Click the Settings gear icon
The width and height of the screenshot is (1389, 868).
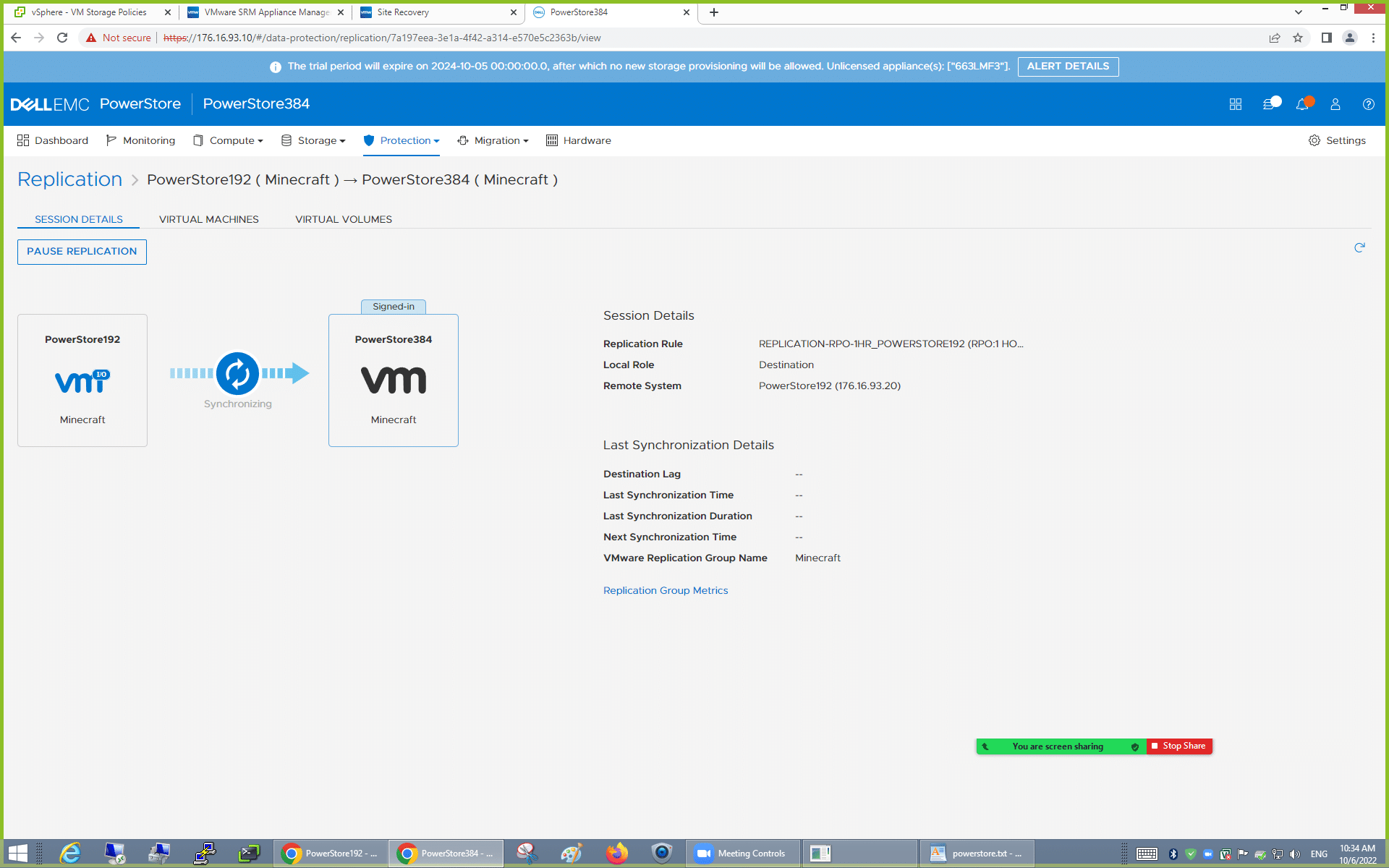pyautogui.click(x=1314, y=140)
